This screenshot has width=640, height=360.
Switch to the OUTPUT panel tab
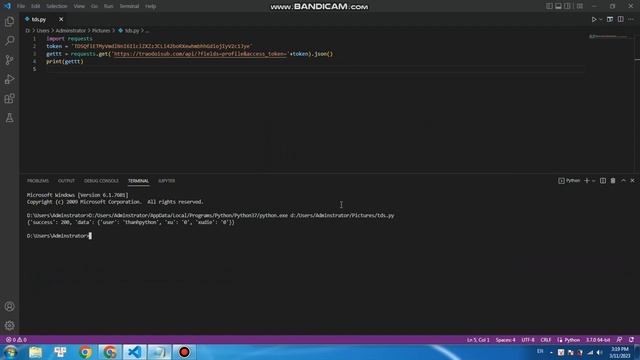66,181
